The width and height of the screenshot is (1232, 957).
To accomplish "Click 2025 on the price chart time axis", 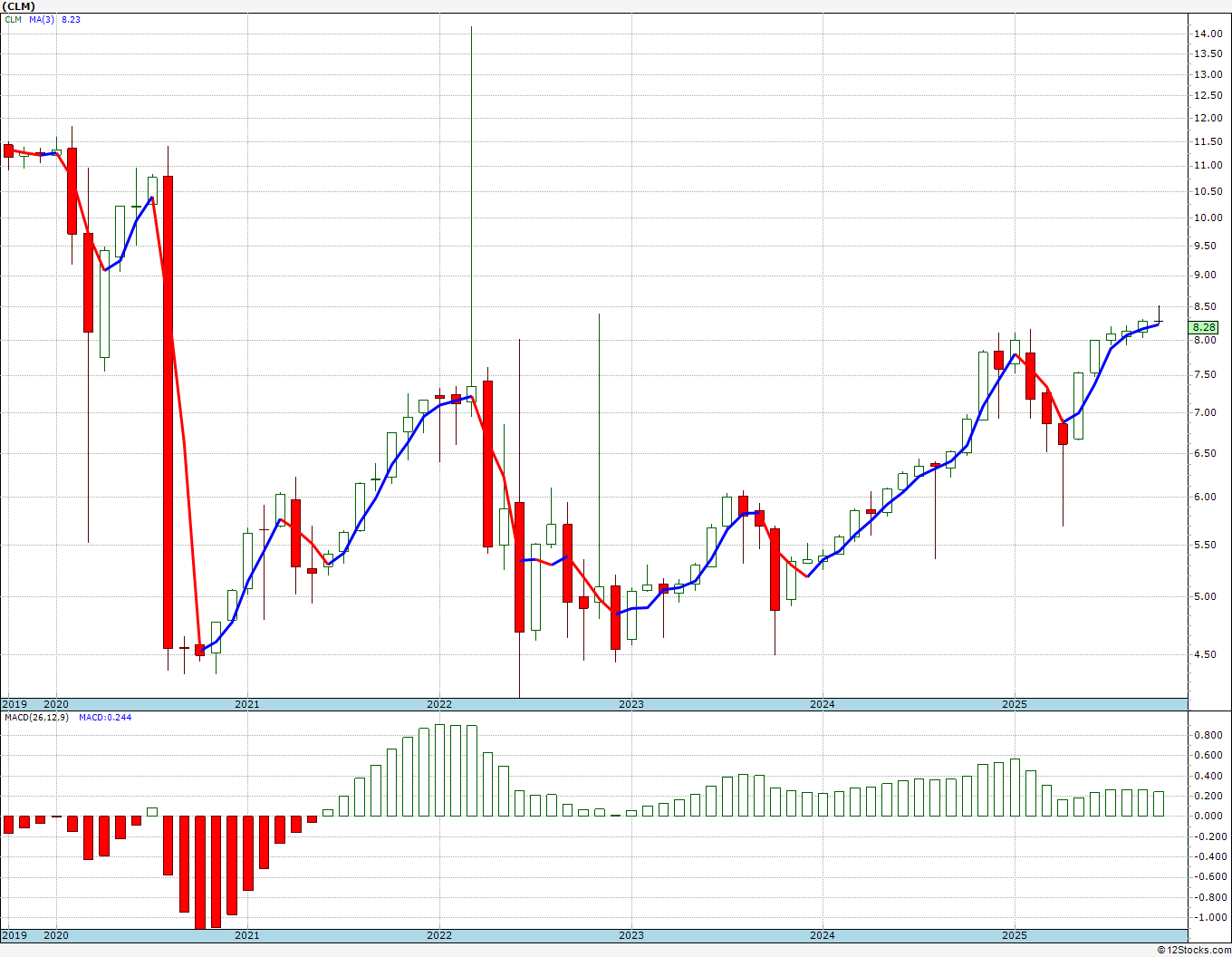I will coord(1015,704).
